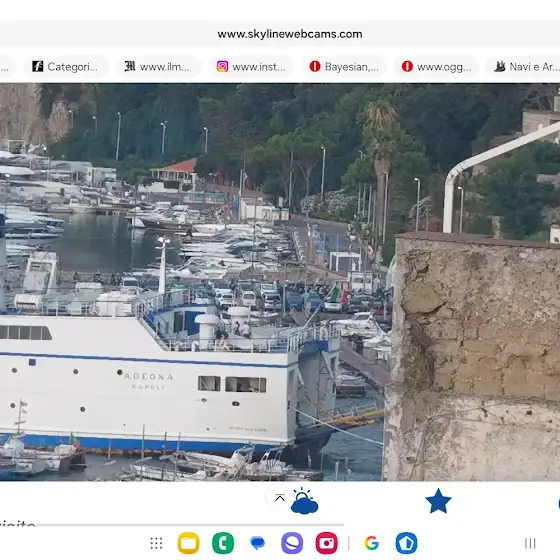The image size is (560, 560).
Task: Open the green Phone app
Action: pyautogui.click(x=223, y=543)
